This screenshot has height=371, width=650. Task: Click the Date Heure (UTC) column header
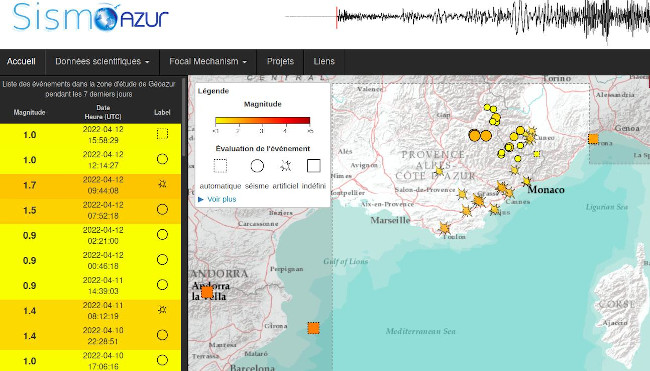coord(103,112)
